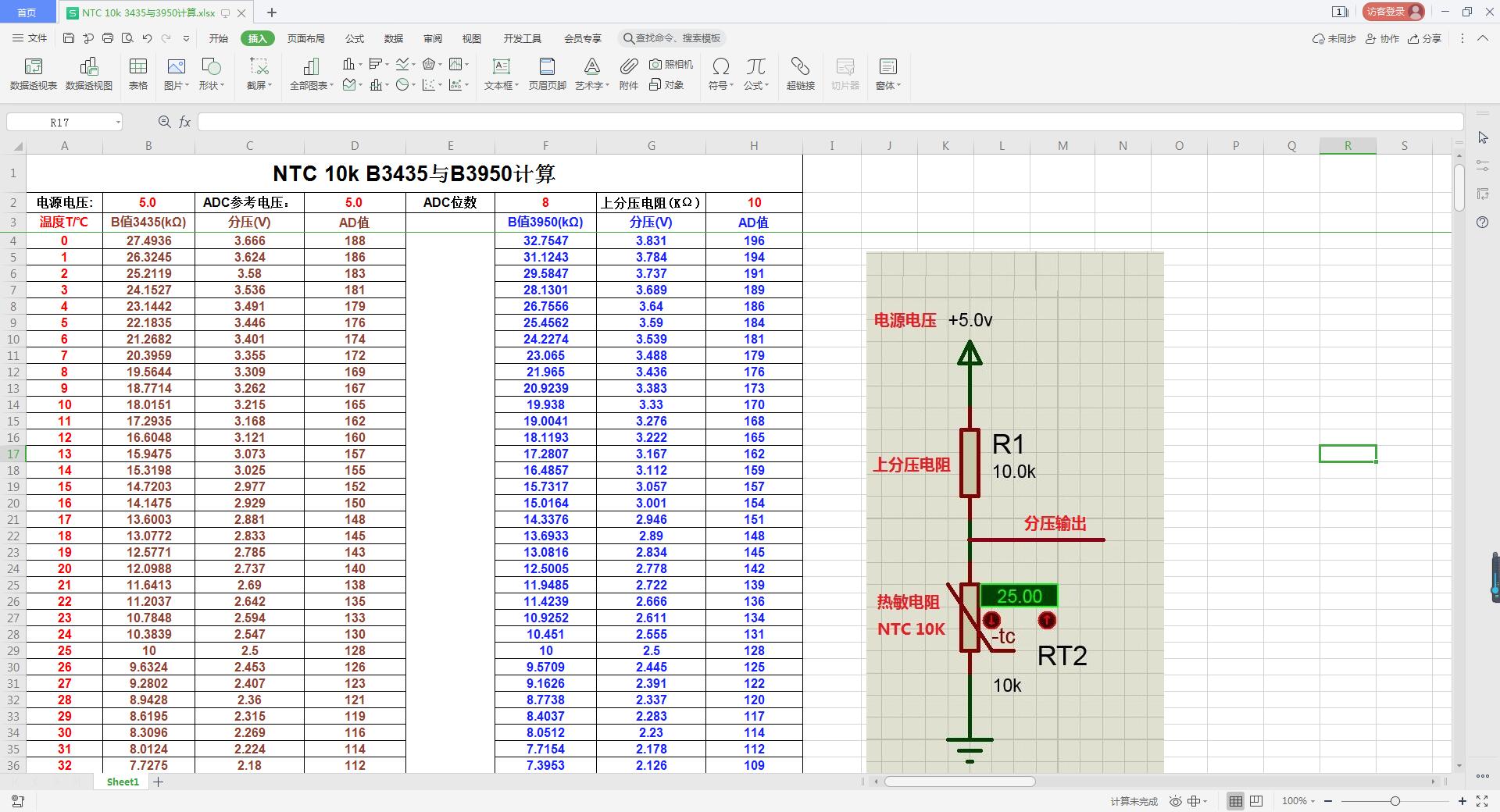Insert a 数据透视表 pivot table
The height and width of the screenshot is (812, 1500).
(x=34, y=74)
